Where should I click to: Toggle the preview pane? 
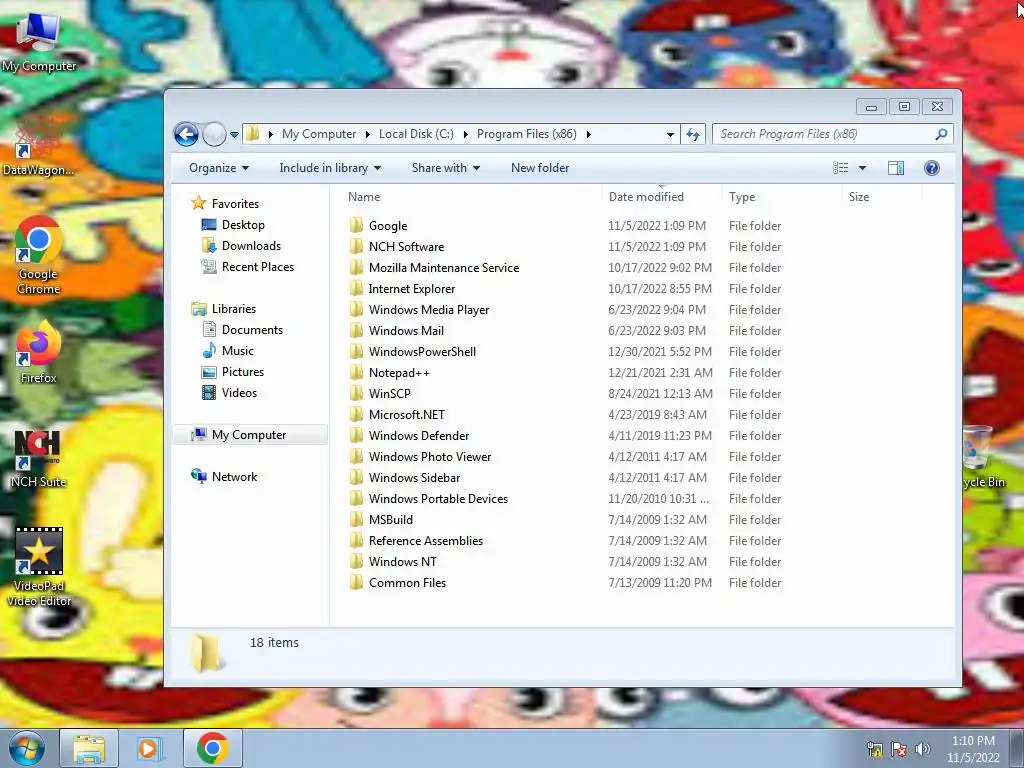[896, 168]
